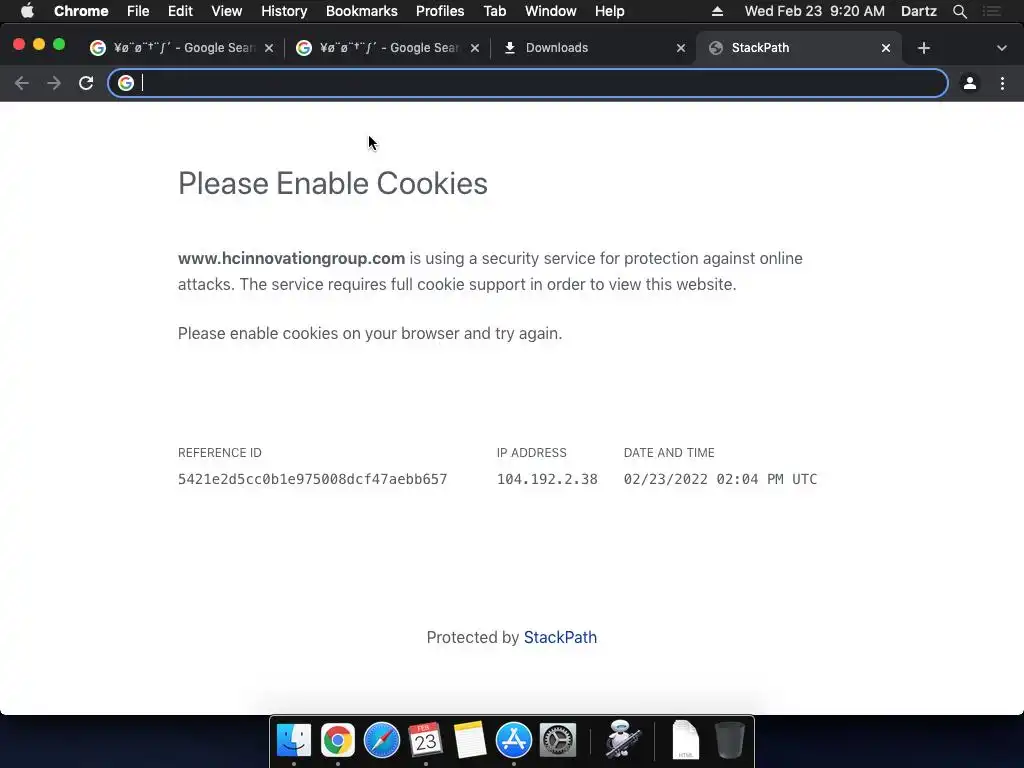Add a new tab with plus button

(923, 48)
